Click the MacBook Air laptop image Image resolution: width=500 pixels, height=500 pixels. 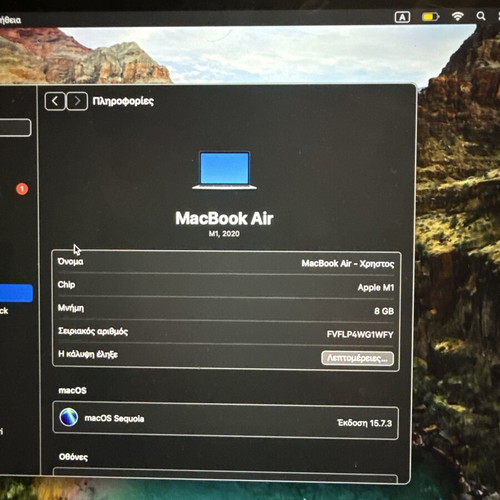pos(224,170)
